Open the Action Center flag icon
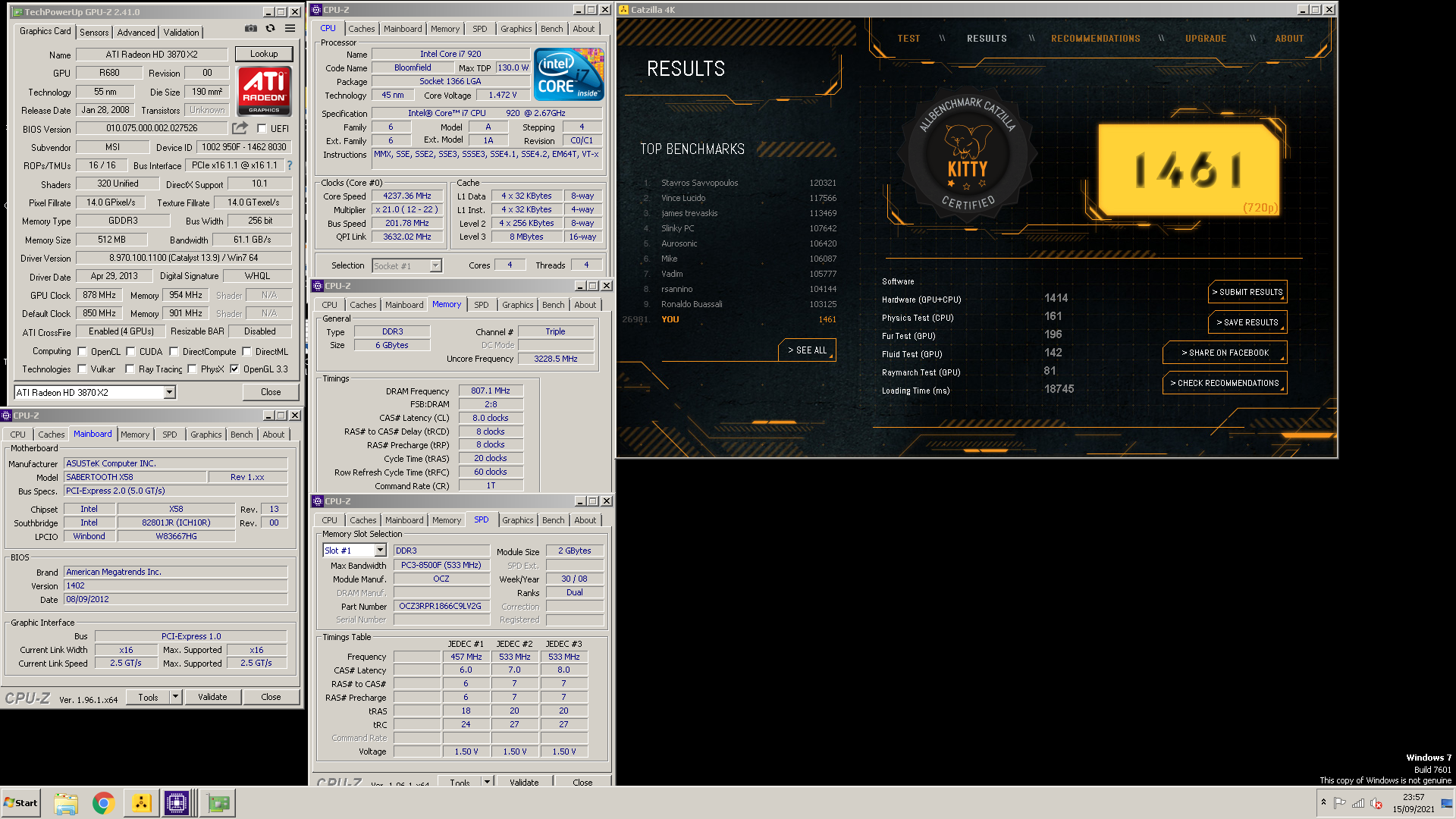1456x819 pixels. [1340, 803]
